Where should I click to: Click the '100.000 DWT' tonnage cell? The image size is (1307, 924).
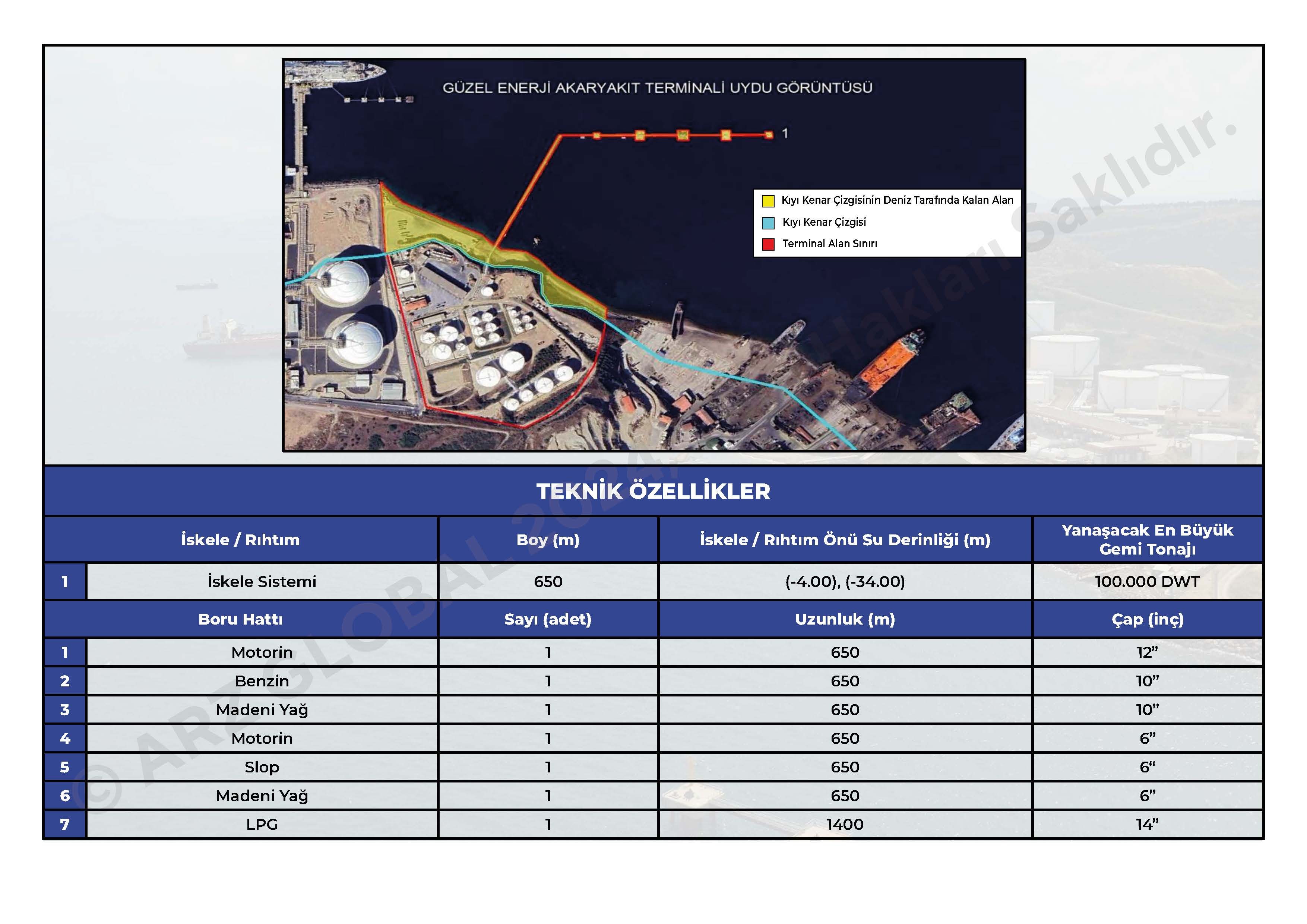pos(1147,581)
